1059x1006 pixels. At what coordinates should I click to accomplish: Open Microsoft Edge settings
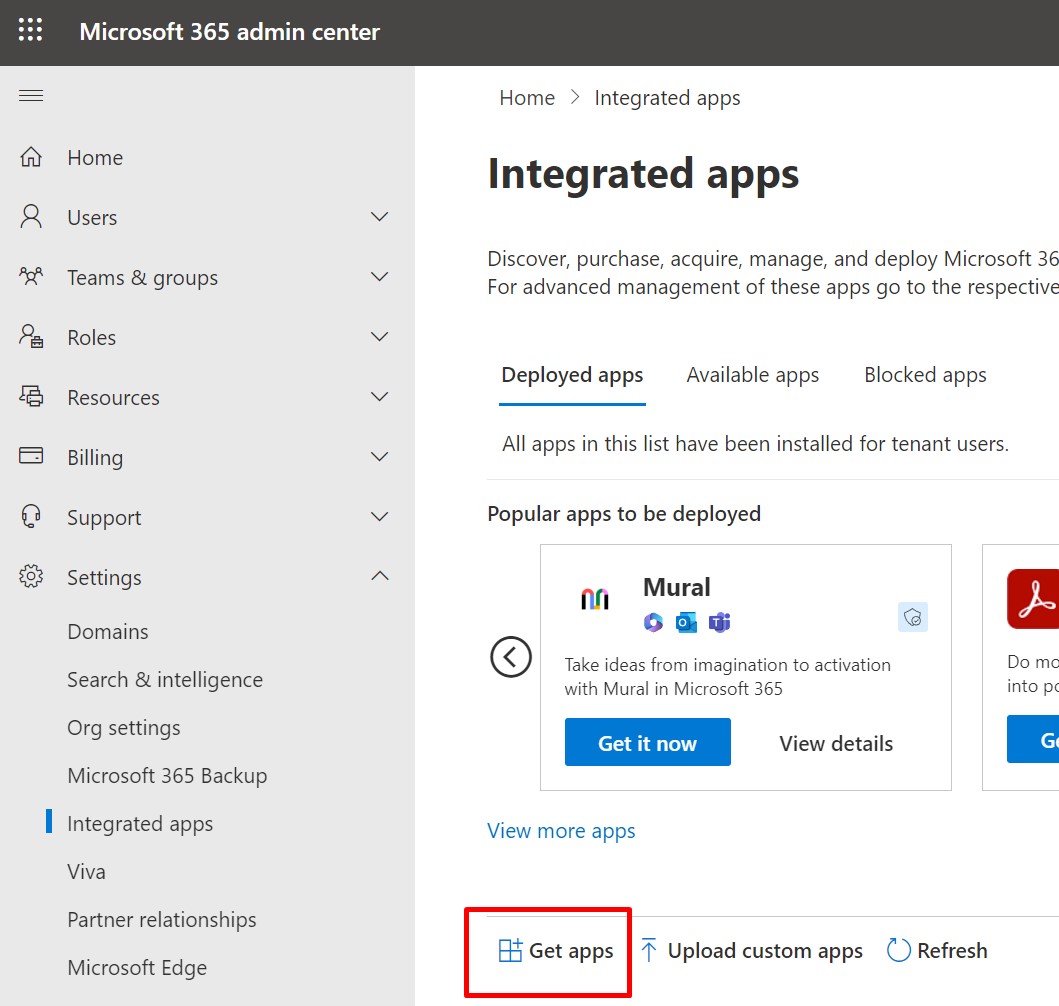[x=137, y=968]
